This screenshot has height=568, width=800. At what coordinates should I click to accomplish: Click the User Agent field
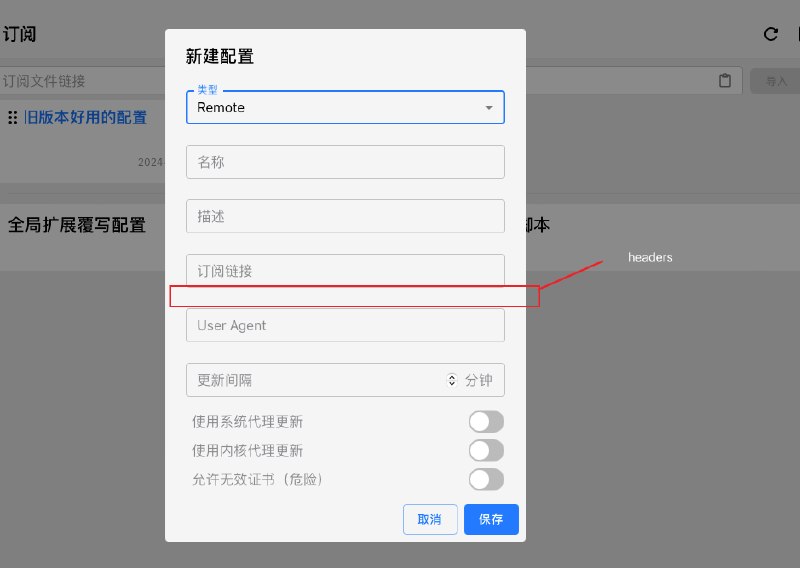pos(345,325)
